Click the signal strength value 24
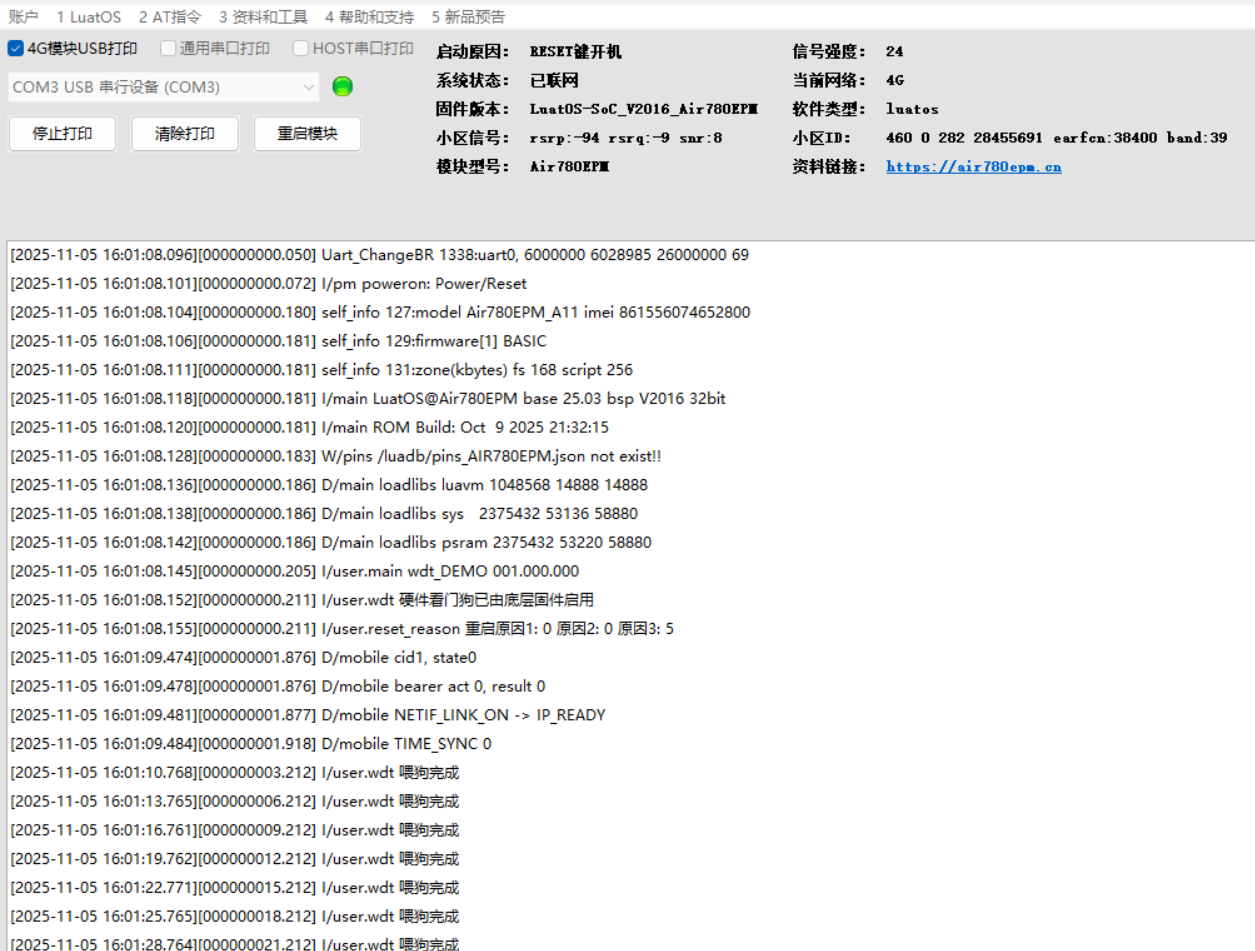 [x=894, y=52]
